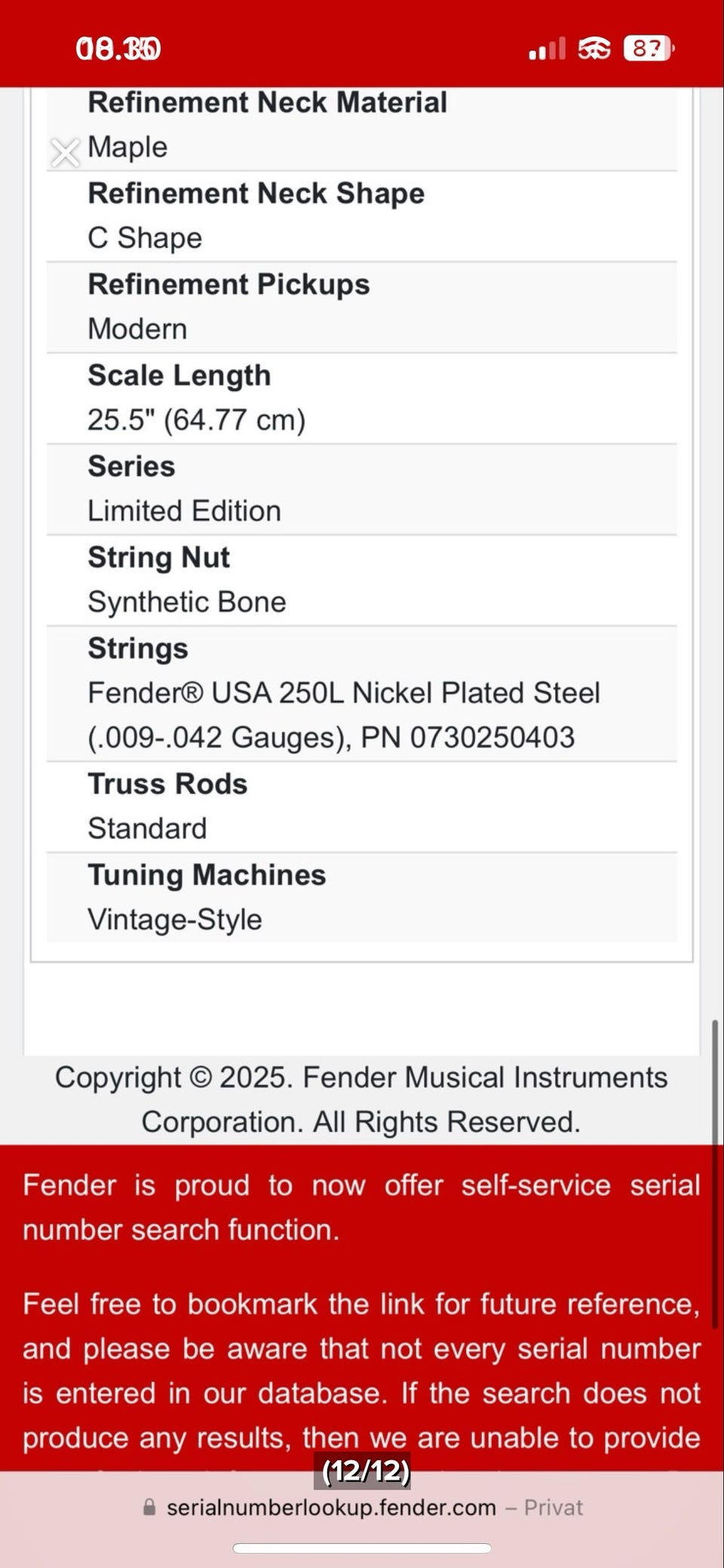Tap the white X close icon
This screenshot has height=1568, width=724.
[x=66, y=152]
